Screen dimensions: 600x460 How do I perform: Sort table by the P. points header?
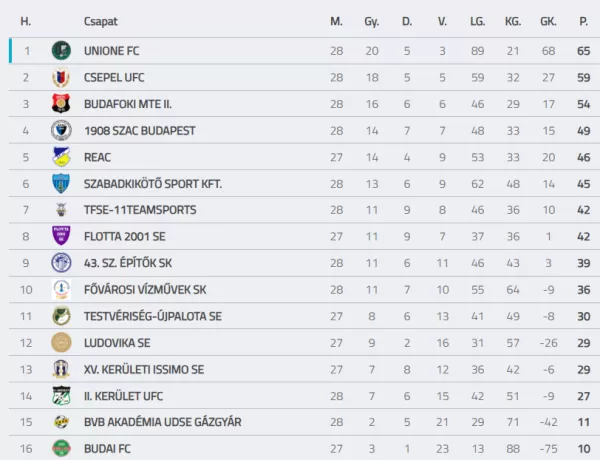pos(584,21)
